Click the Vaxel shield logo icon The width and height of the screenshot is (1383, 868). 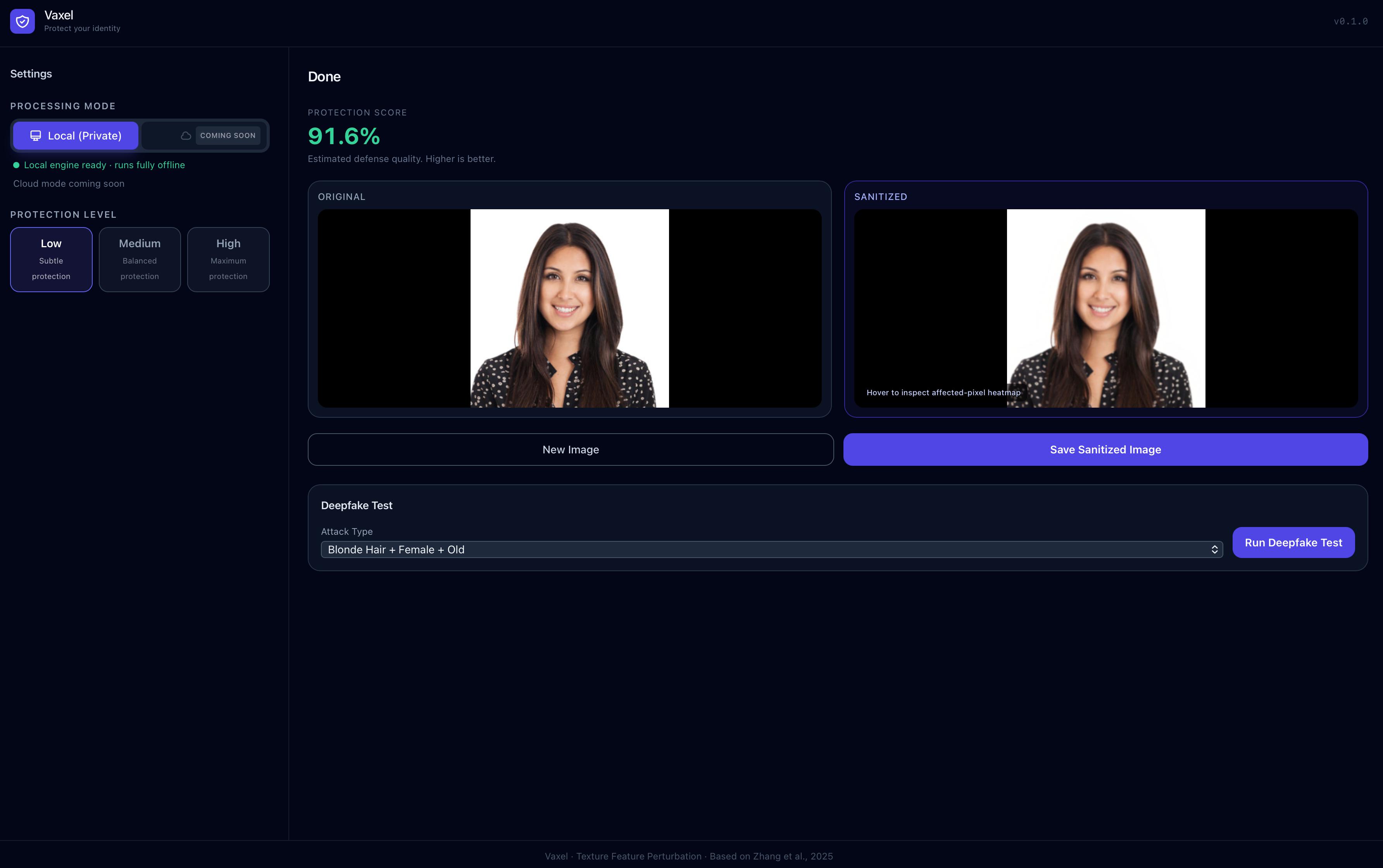click(x=22, y=21)
